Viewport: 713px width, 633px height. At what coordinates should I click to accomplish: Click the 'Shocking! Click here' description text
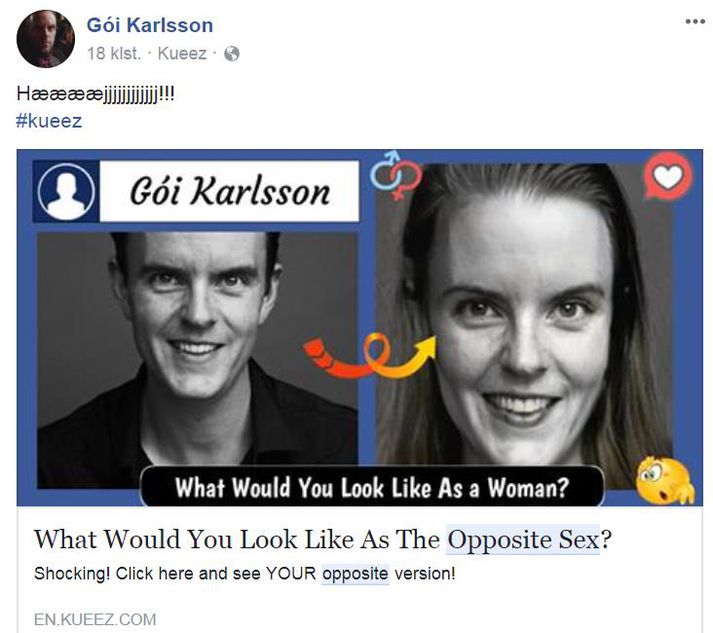245,573
